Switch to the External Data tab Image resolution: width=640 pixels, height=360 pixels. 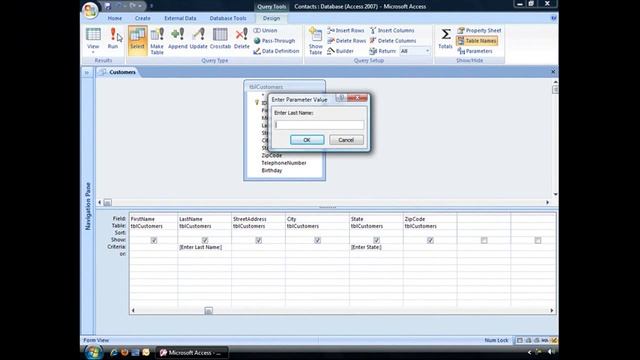(180, 18)
